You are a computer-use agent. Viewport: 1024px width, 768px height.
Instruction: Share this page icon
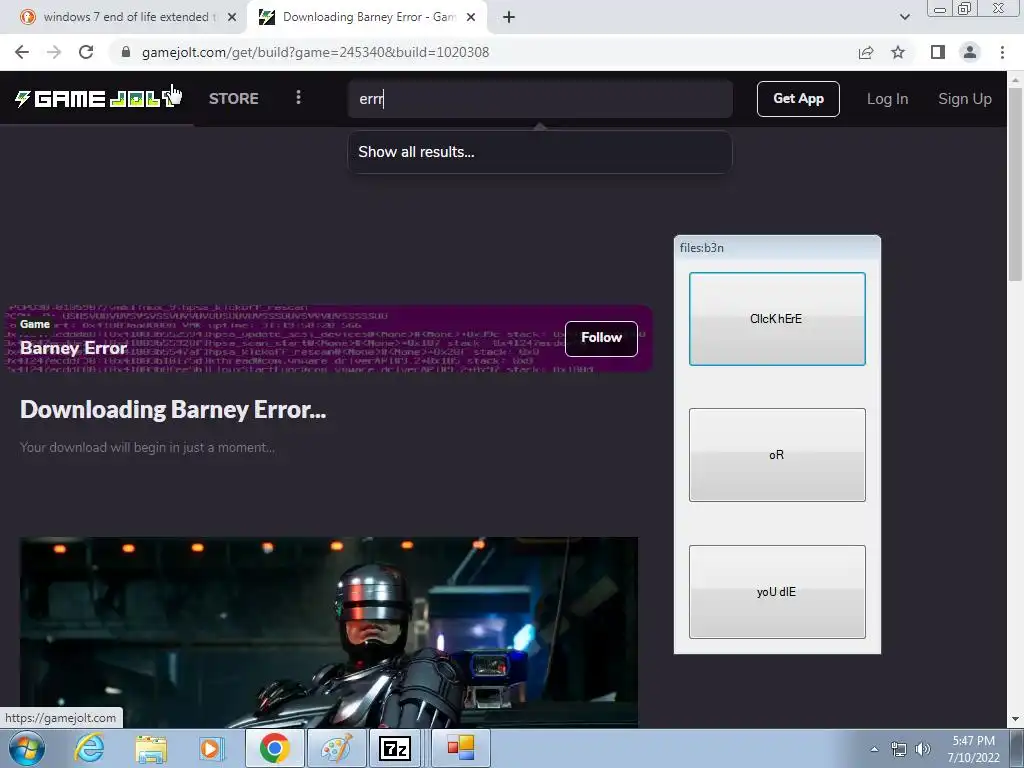tap(866, 52)
